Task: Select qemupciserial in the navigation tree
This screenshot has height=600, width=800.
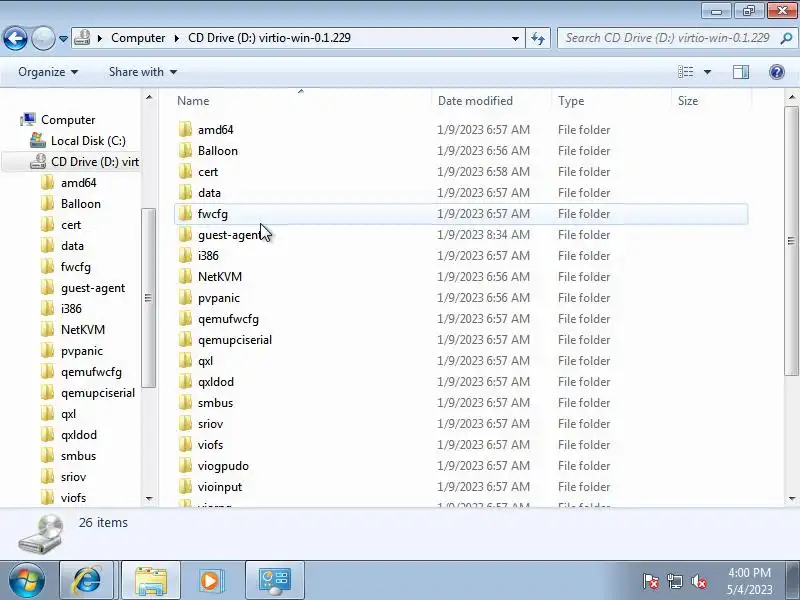Action: pos(98,393)
